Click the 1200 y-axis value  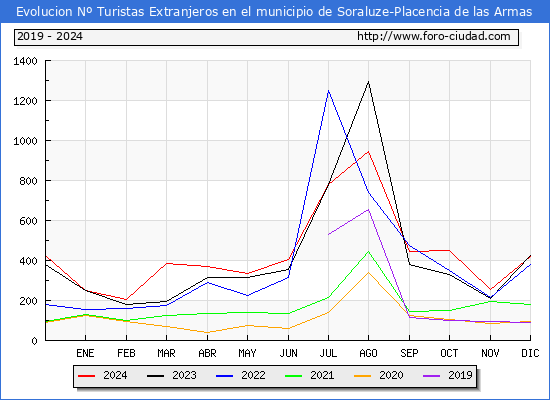[x=25, y=101]
